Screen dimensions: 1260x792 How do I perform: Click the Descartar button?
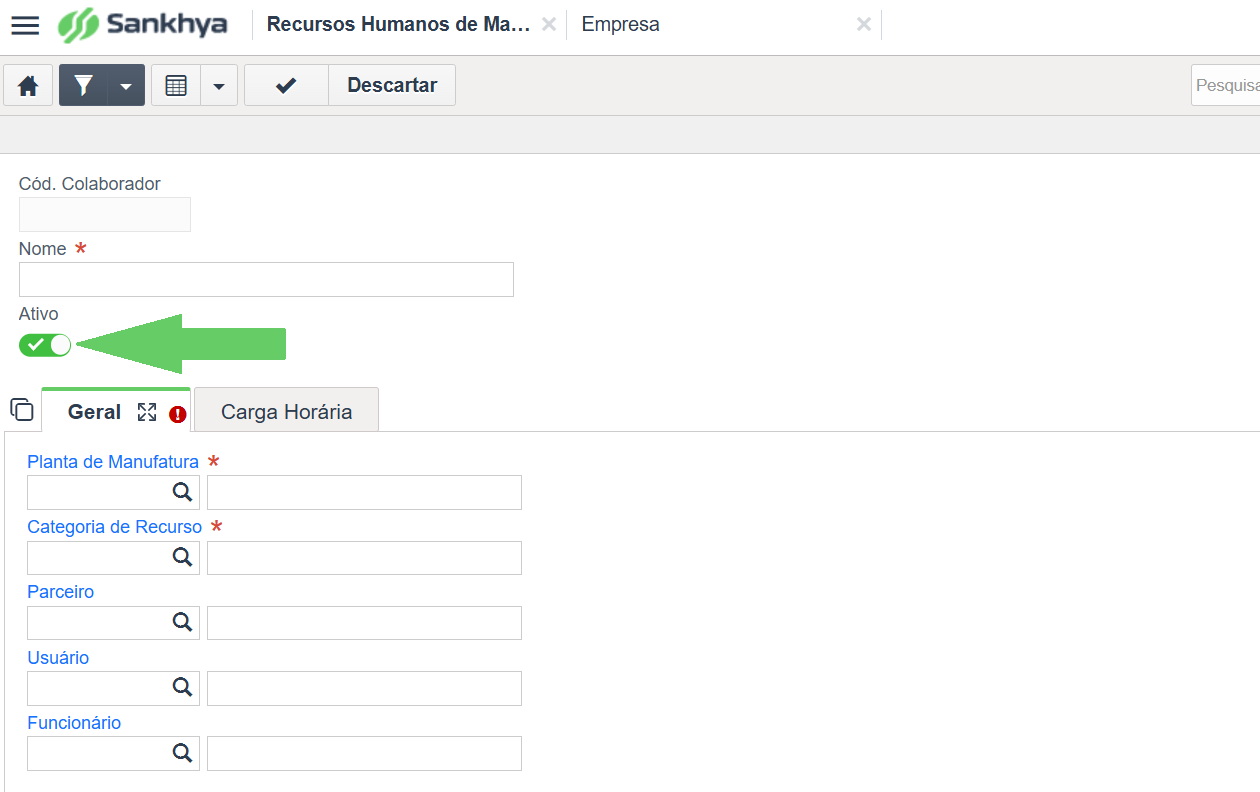click(x=392, y=86)
